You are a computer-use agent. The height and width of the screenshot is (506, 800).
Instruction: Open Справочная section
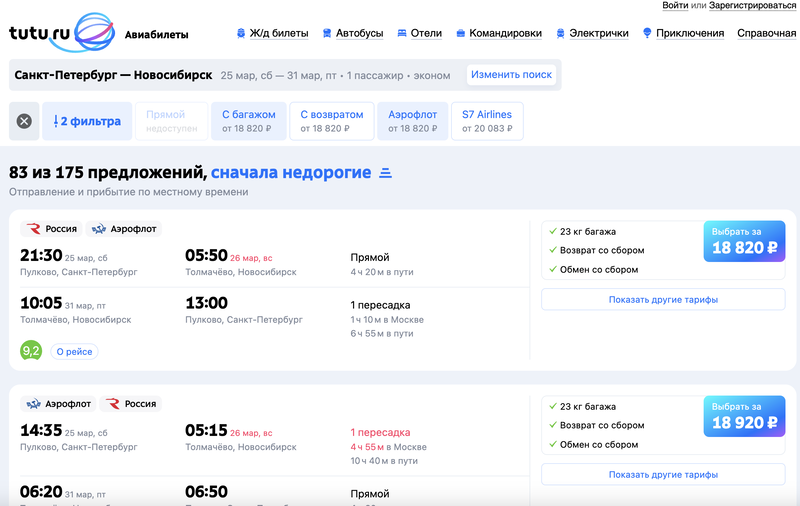click(766, 34)
